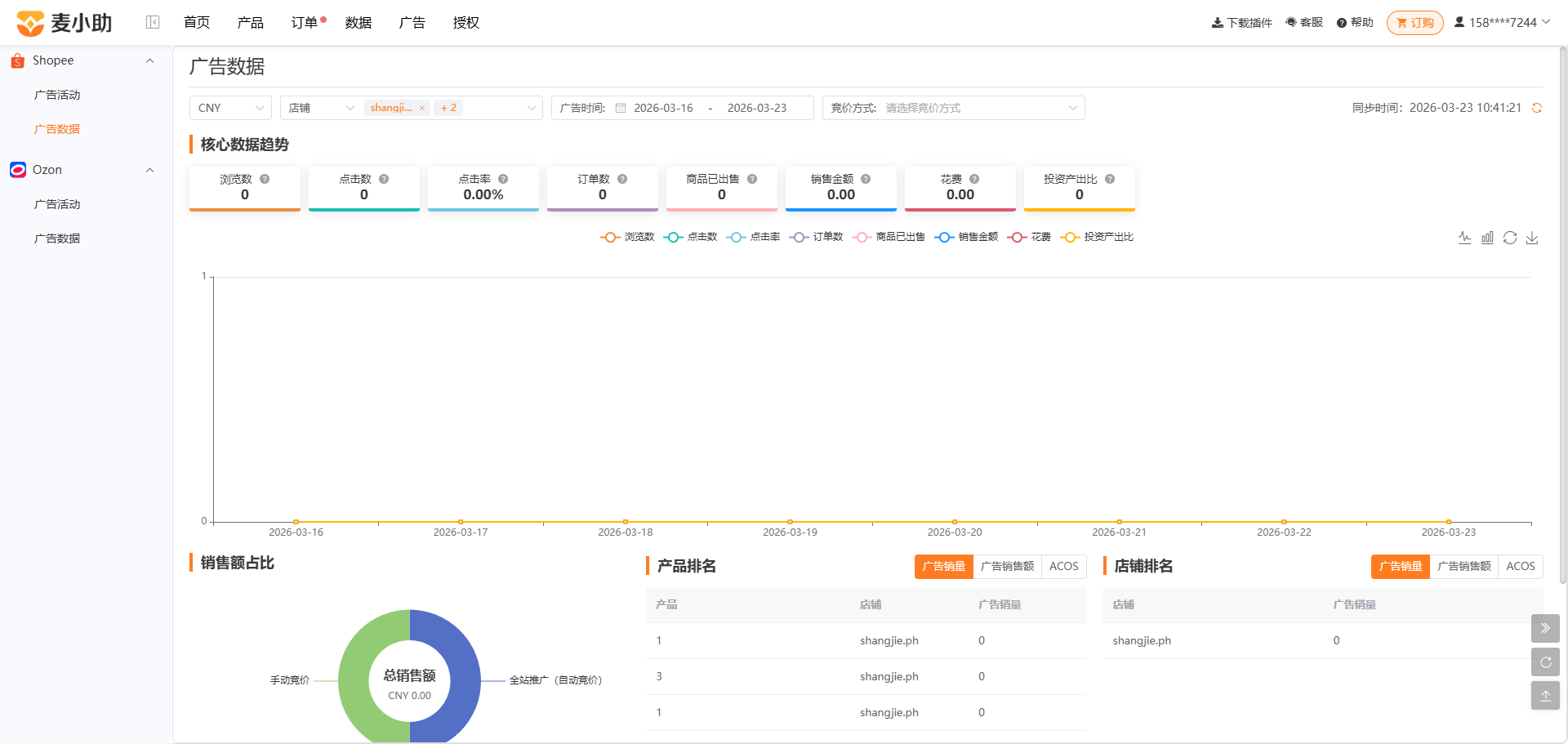Click the user account avatar icon
Viewport: 1568px width, 744px height.
(1459, 22)
